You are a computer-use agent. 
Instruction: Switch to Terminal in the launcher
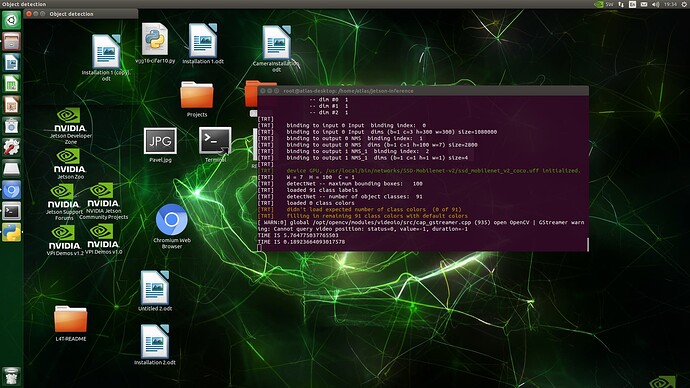point(11,211)
